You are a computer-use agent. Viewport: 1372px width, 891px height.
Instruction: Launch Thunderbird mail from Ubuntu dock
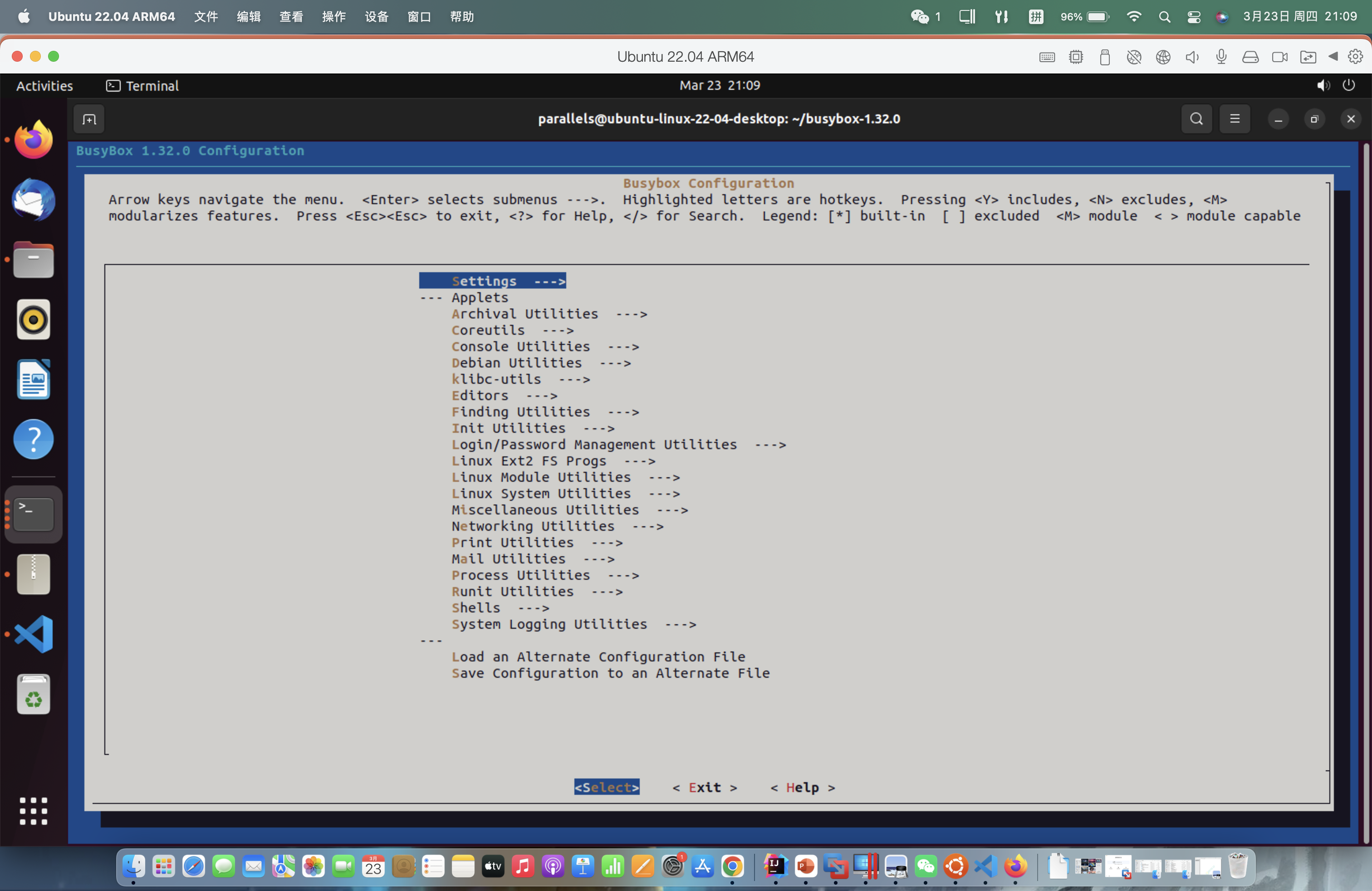coord(34,200)
